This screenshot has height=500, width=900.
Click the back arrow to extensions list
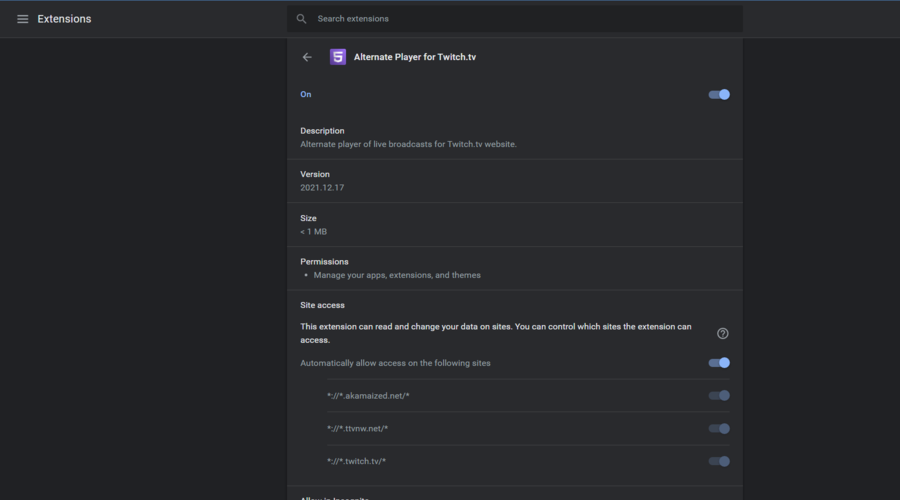[x=307, y=57]
